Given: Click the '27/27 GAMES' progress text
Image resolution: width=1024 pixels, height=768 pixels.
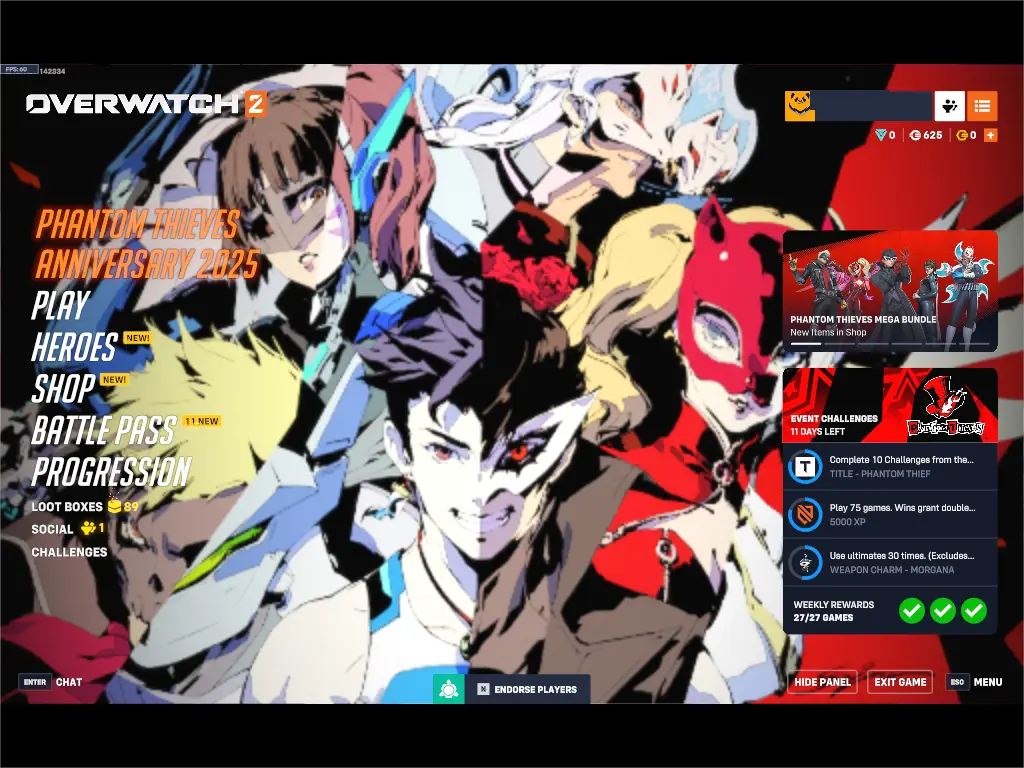Looking at the screenshot, I should point(824,617).
